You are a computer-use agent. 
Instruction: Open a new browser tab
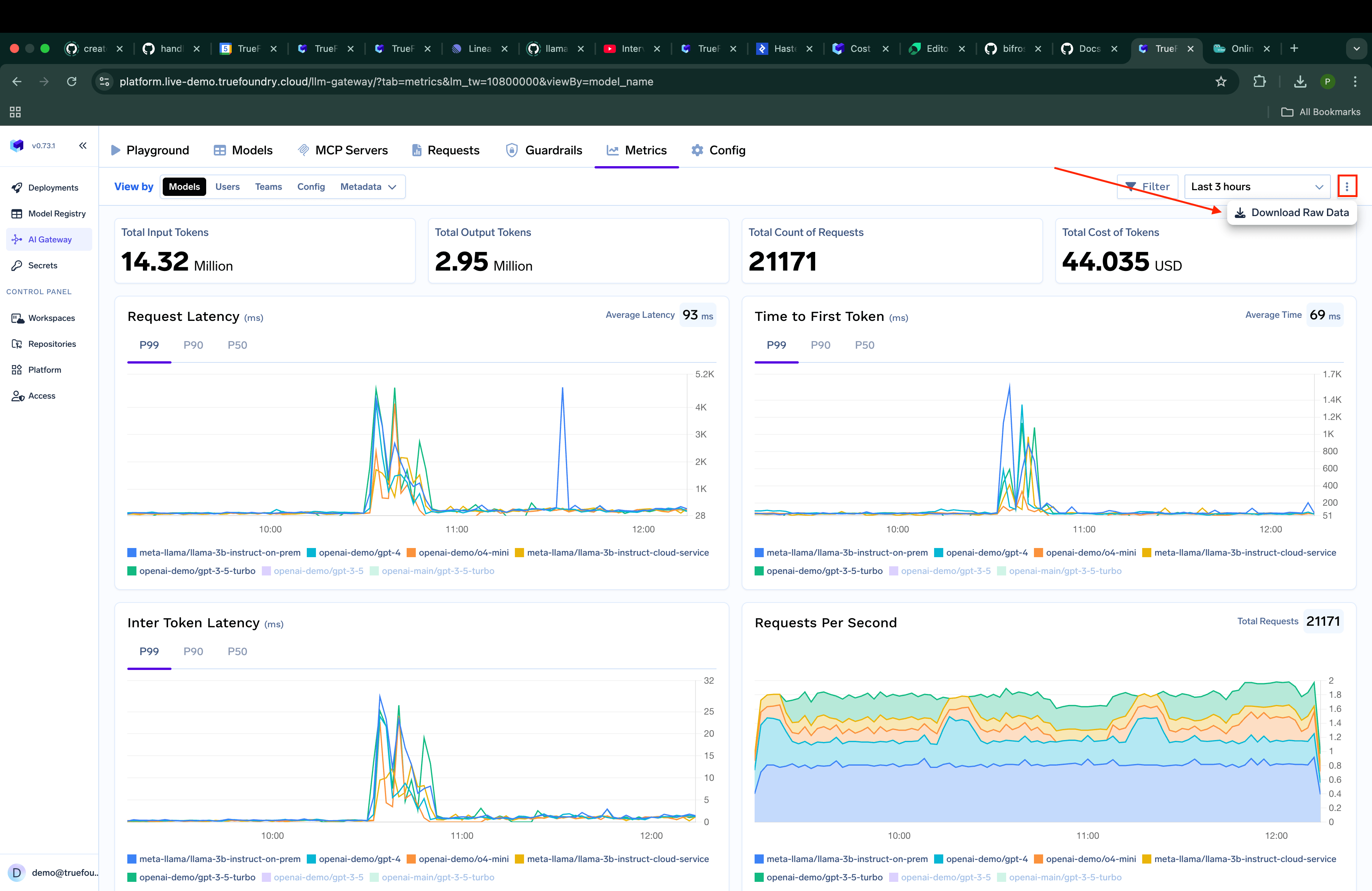click(1293, 48)
